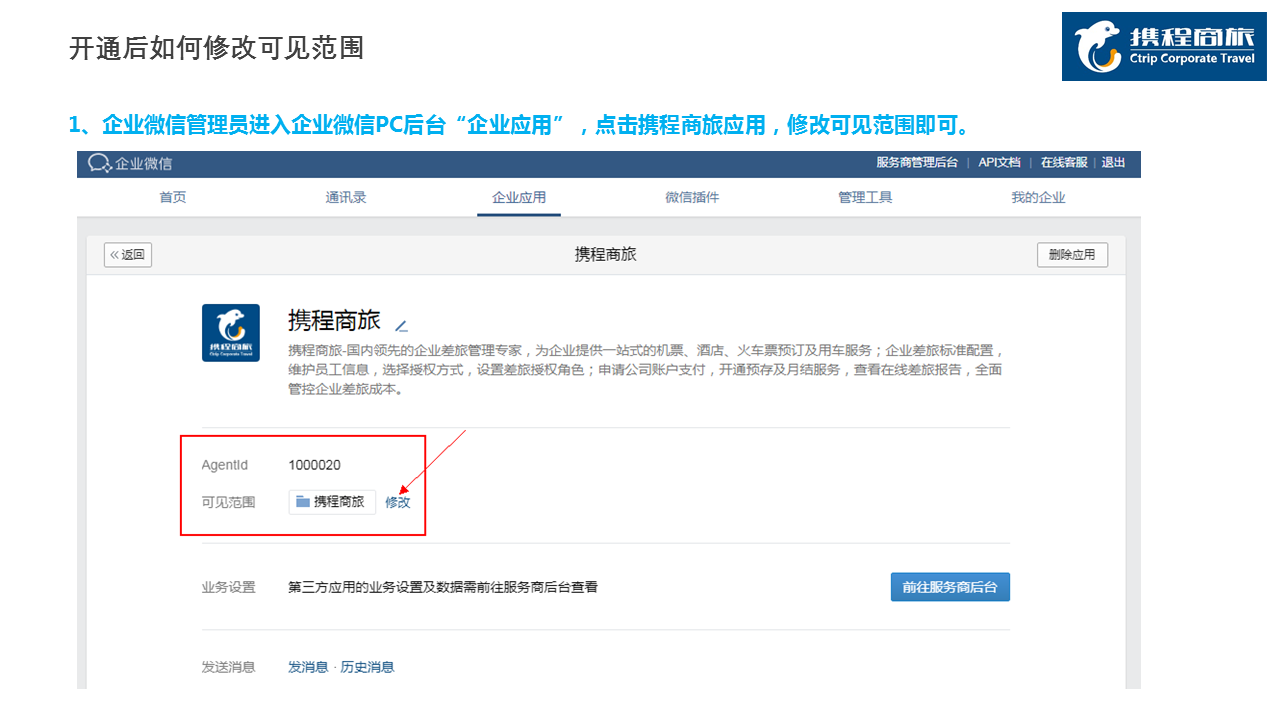Click the pencil edit icon beside 携程商旅
The image size is (1280, 720).
[x=401, y=325]
